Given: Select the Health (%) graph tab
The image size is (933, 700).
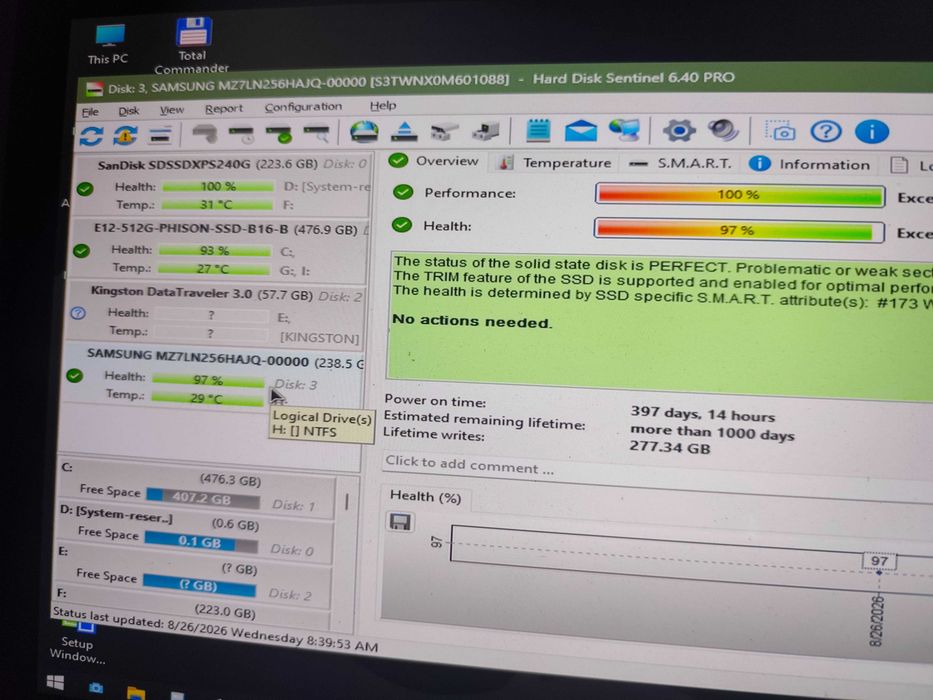Looking at the screenshot, I should 425,496.
